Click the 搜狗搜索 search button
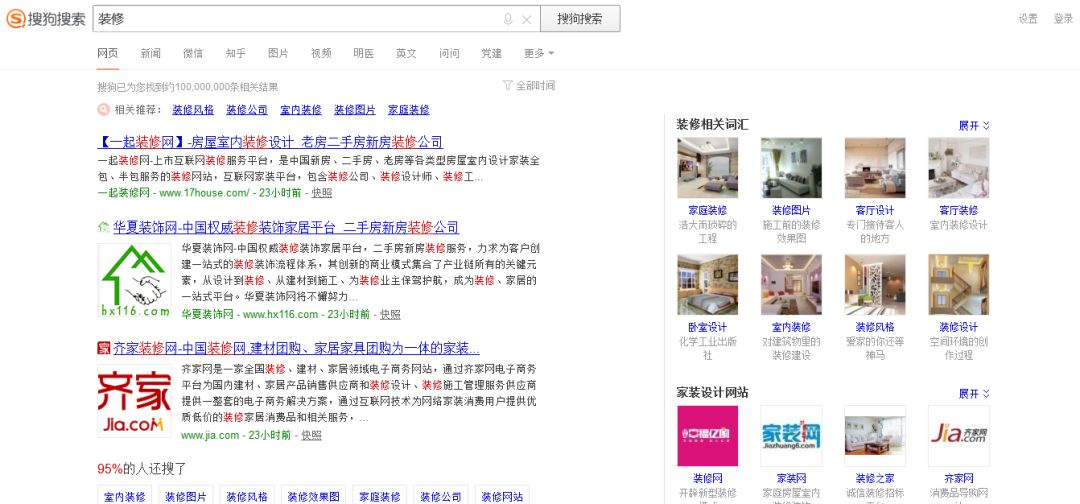Screen dimensions: 1080x504 (580, 19)
